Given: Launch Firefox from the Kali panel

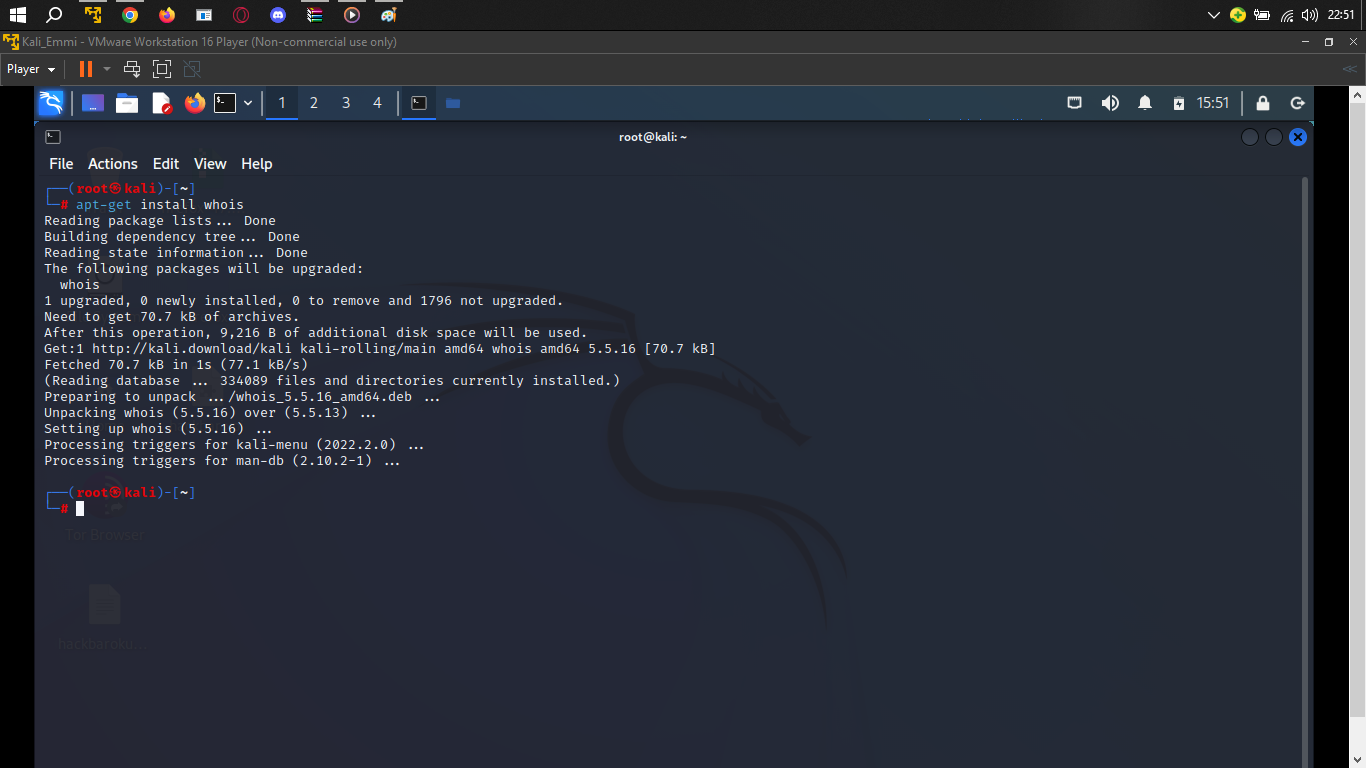Looking at the screenshot, I should point(195,103).
